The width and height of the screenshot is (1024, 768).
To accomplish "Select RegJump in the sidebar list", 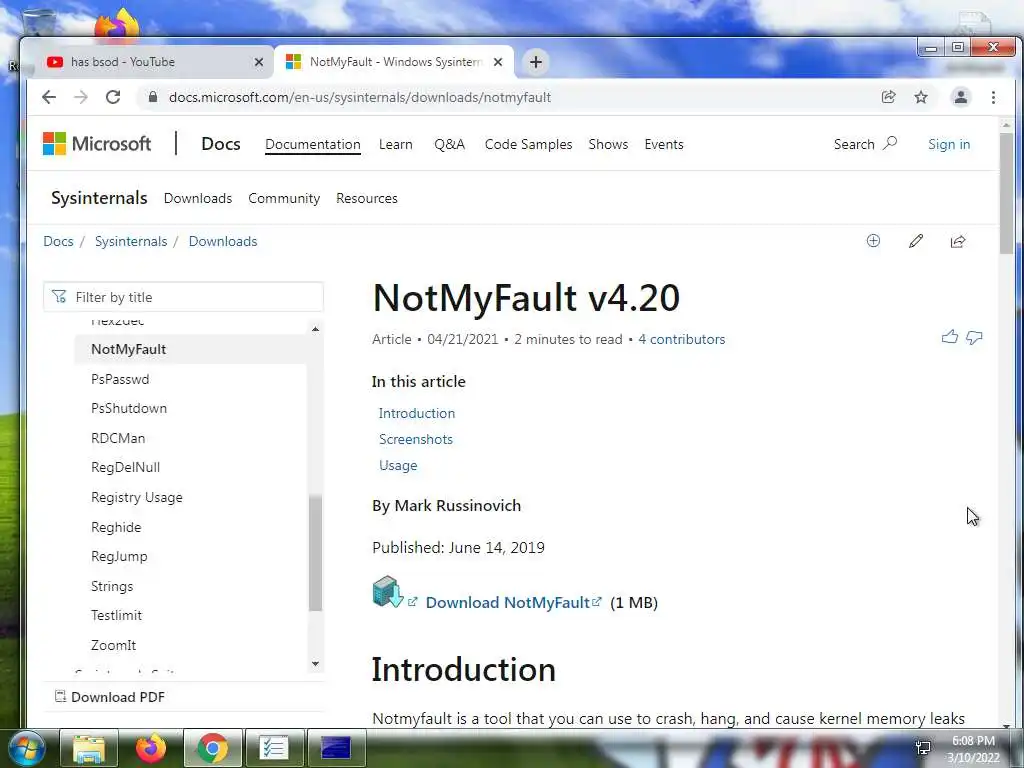I will point(119,556).
